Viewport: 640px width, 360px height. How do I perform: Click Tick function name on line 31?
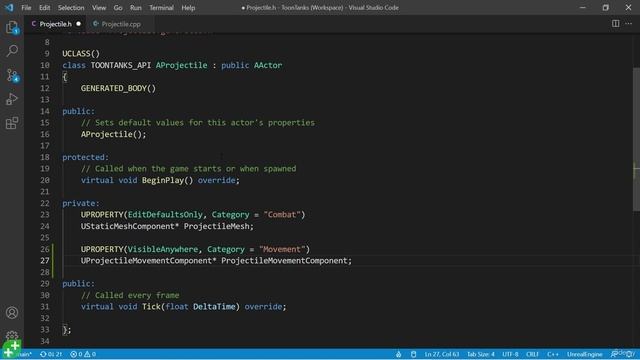151,307
